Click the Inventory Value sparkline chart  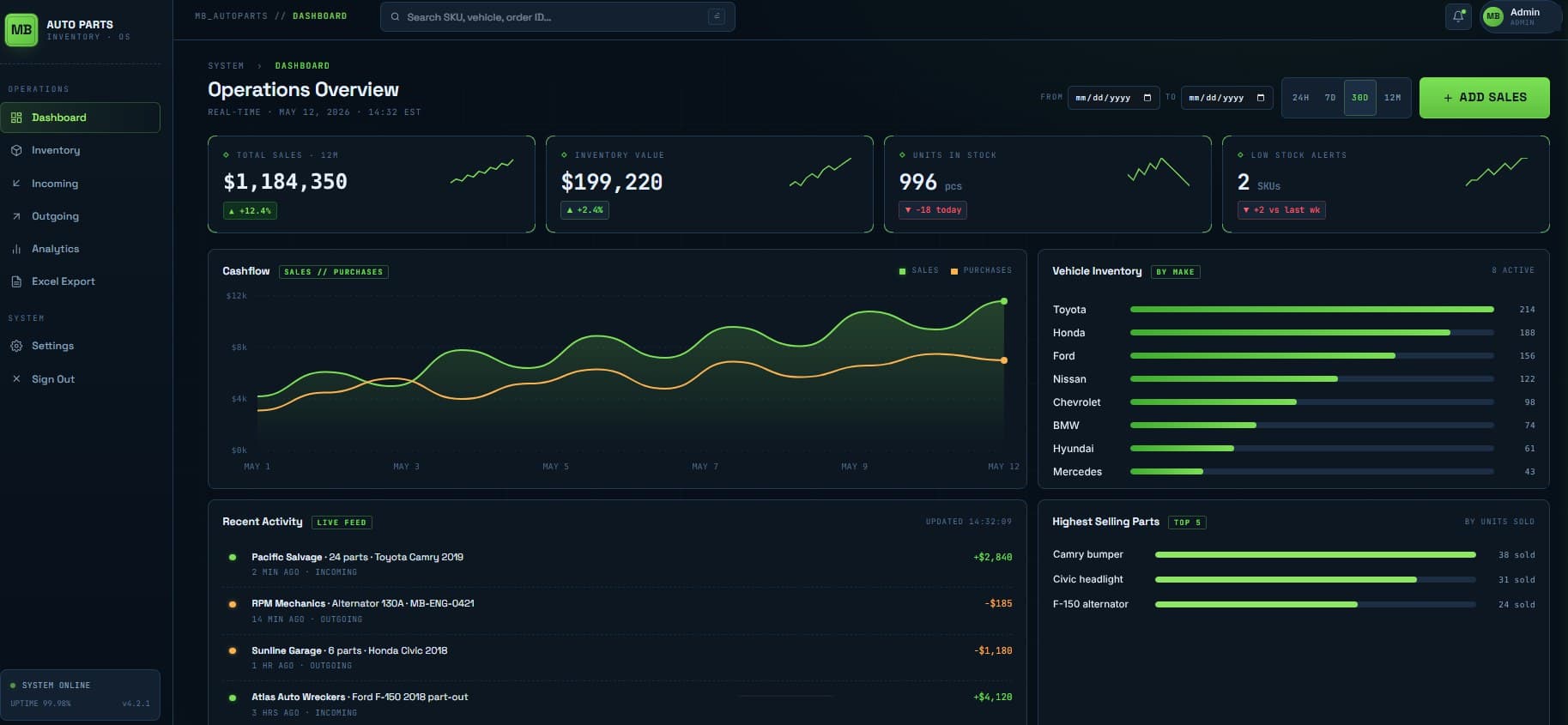(x=820, y=172)
